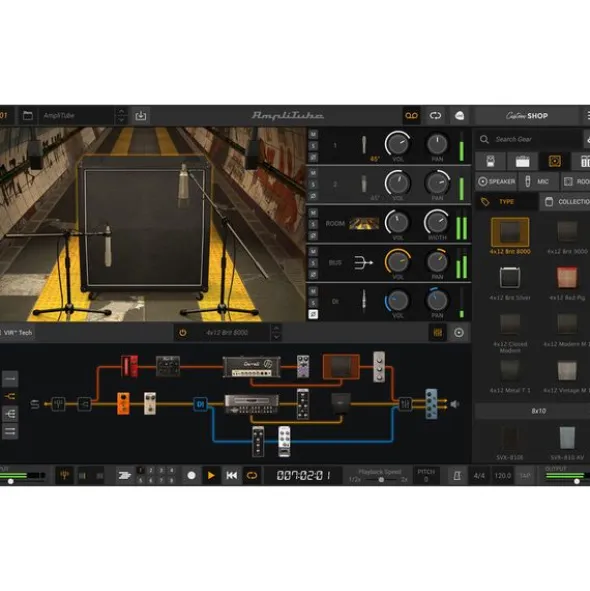Mute mic channel 2
This screenshot has width=590, height=591.
(313, 173)
